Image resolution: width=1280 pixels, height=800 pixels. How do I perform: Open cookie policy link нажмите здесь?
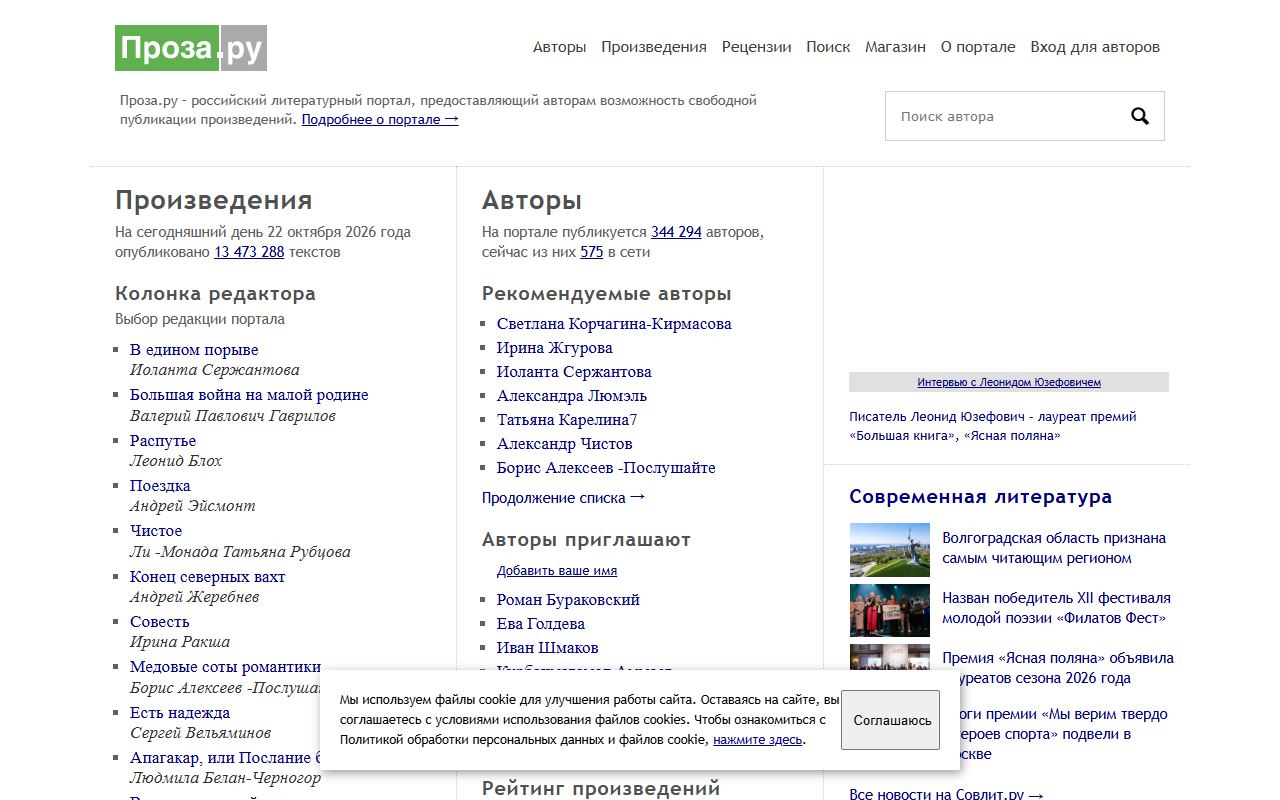point(757,740)
